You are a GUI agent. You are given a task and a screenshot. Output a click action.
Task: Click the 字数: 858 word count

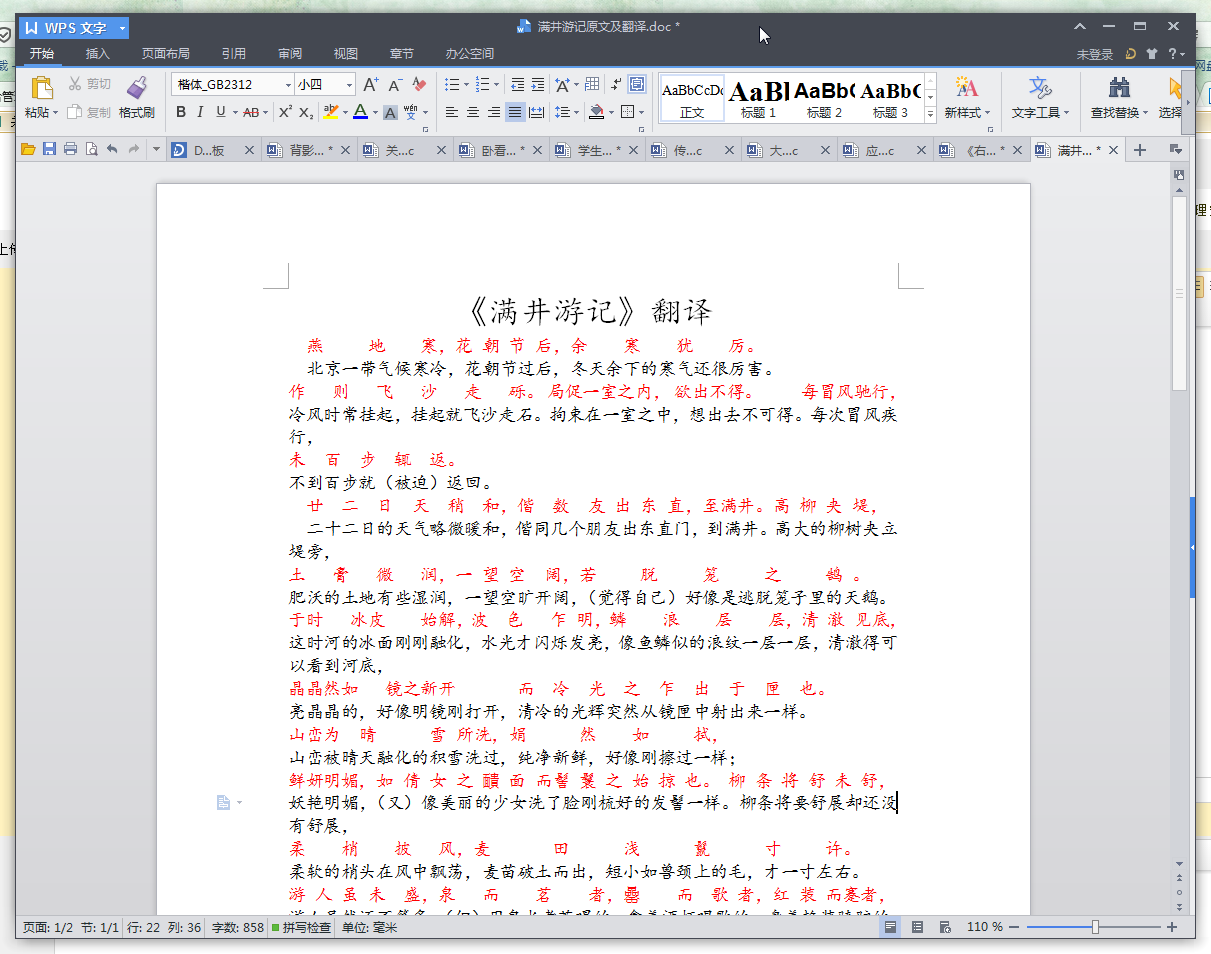point(239,928)
